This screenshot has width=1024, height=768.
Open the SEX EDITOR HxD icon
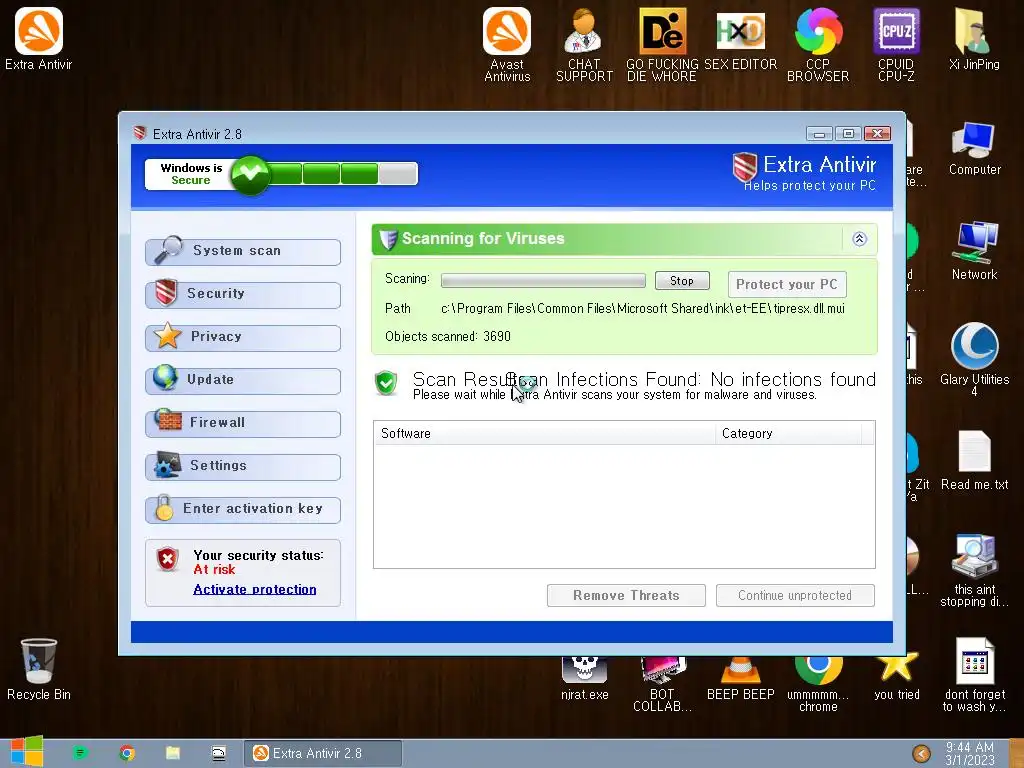tap(740, 39)
